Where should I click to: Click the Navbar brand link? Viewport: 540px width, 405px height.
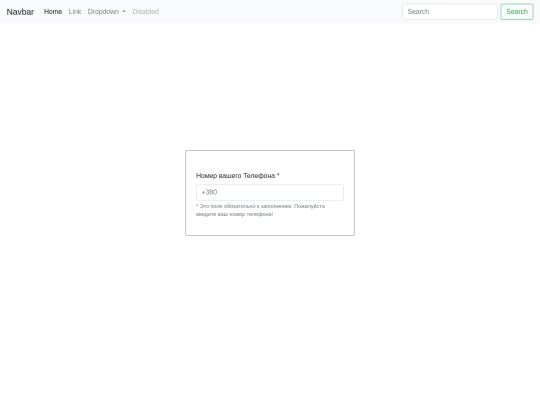(20, 12)
